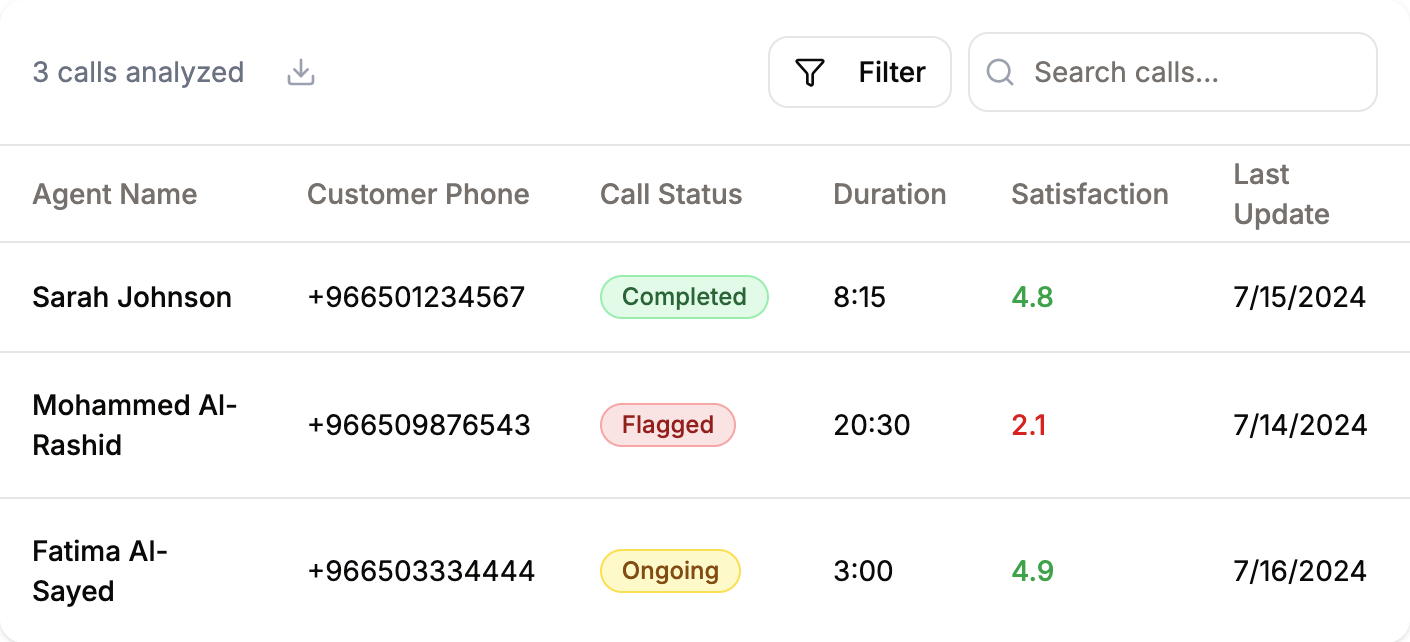Click the Flagged badge on Mohammed Al-Rashid's row
Screen dimensions: 1410x642
[x=667, y=425]
